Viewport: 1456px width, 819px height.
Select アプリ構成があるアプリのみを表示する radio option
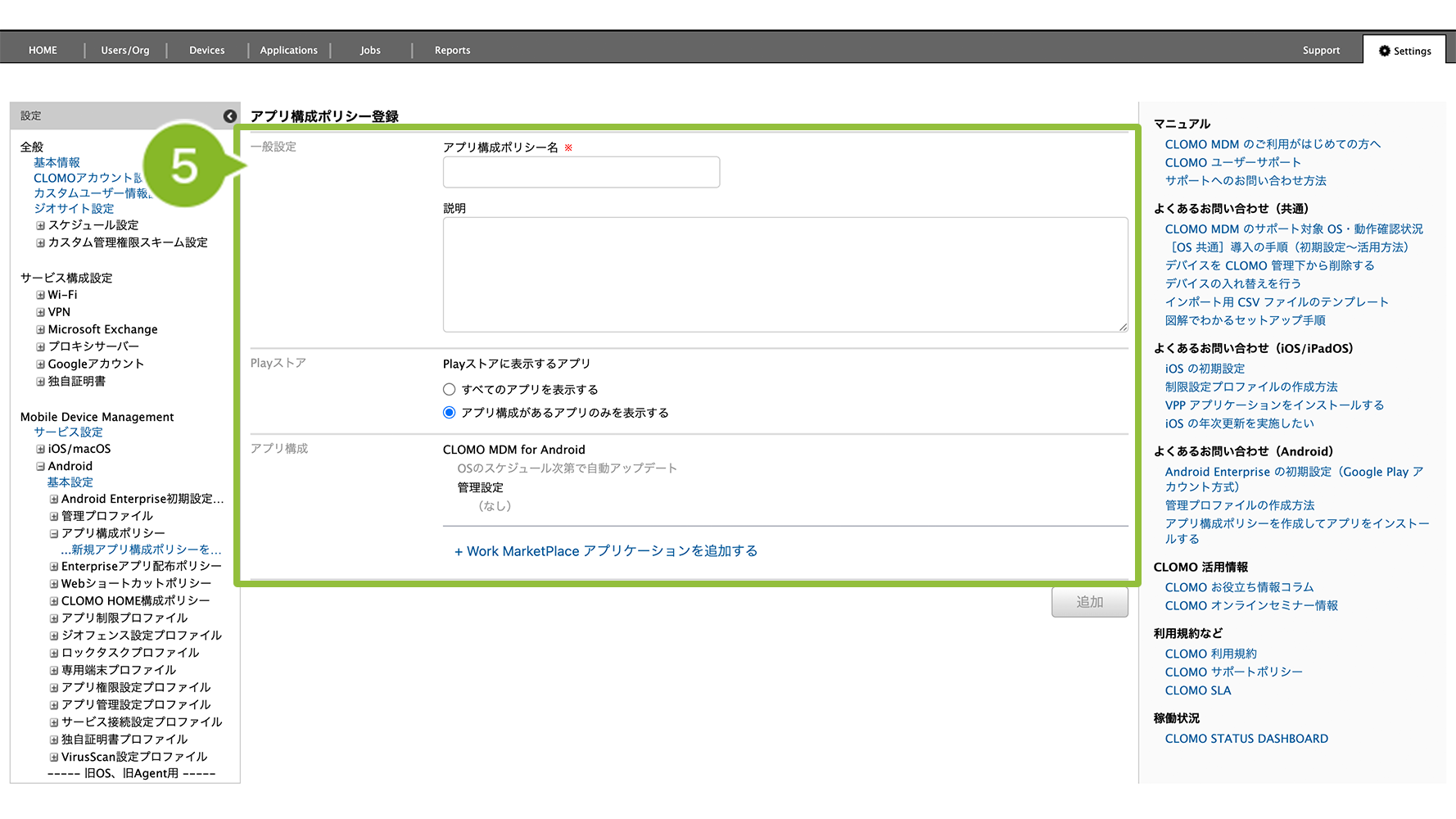pyautogui.click(x=449, y=413)
